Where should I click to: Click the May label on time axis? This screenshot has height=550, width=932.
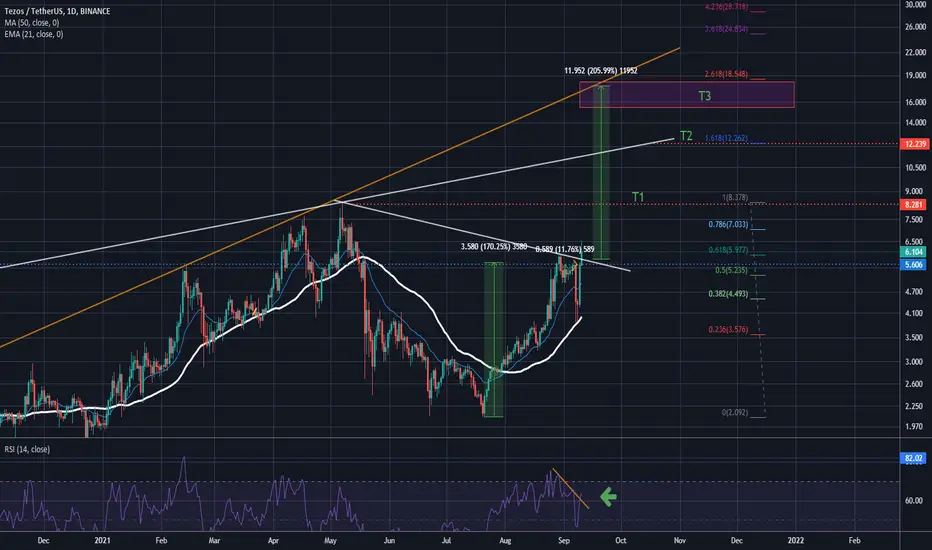(x=330, y=540)
